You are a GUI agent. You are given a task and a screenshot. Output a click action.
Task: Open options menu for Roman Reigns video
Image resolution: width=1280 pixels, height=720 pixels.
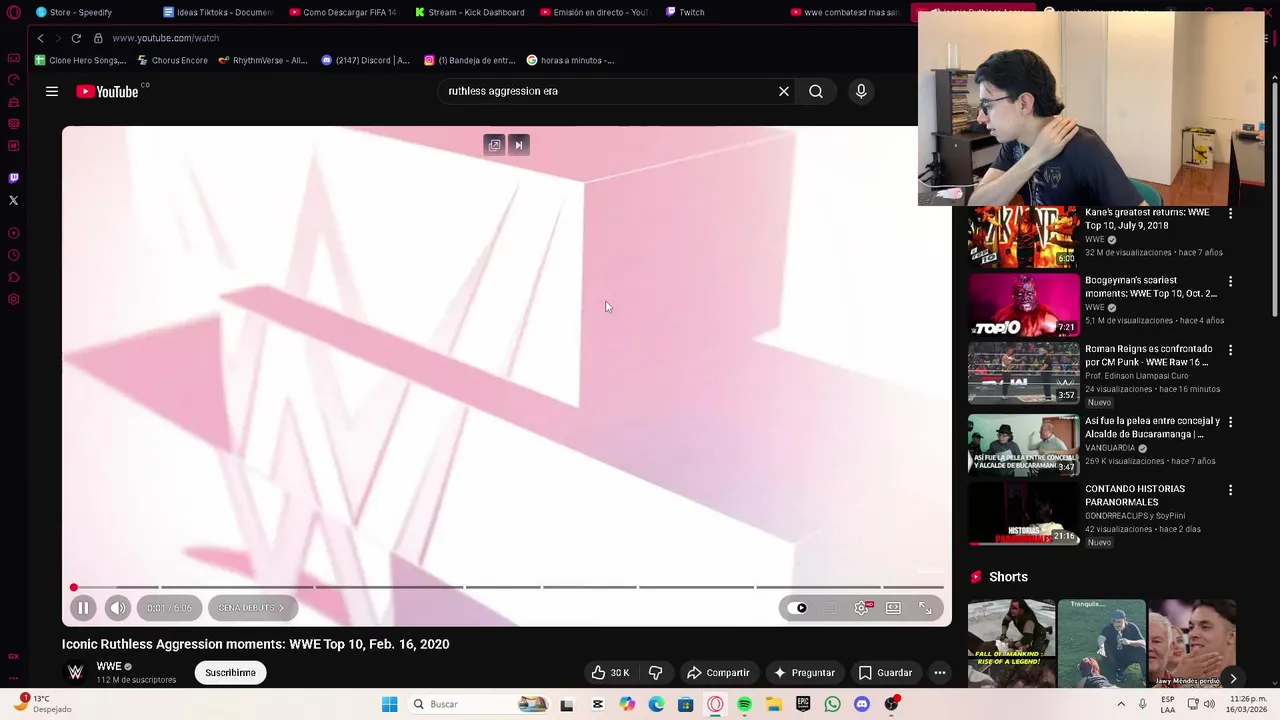pos(1230,350)
